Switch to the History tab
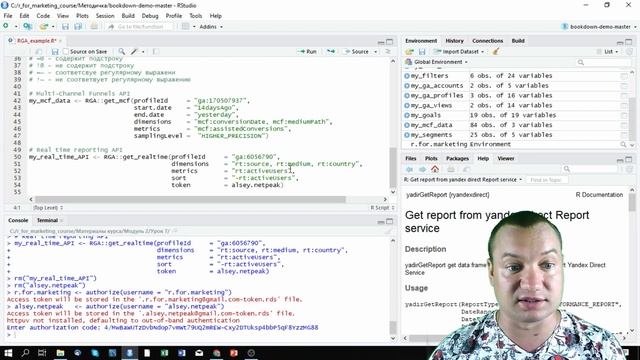640x360 pixels. [x=454, y=41]
